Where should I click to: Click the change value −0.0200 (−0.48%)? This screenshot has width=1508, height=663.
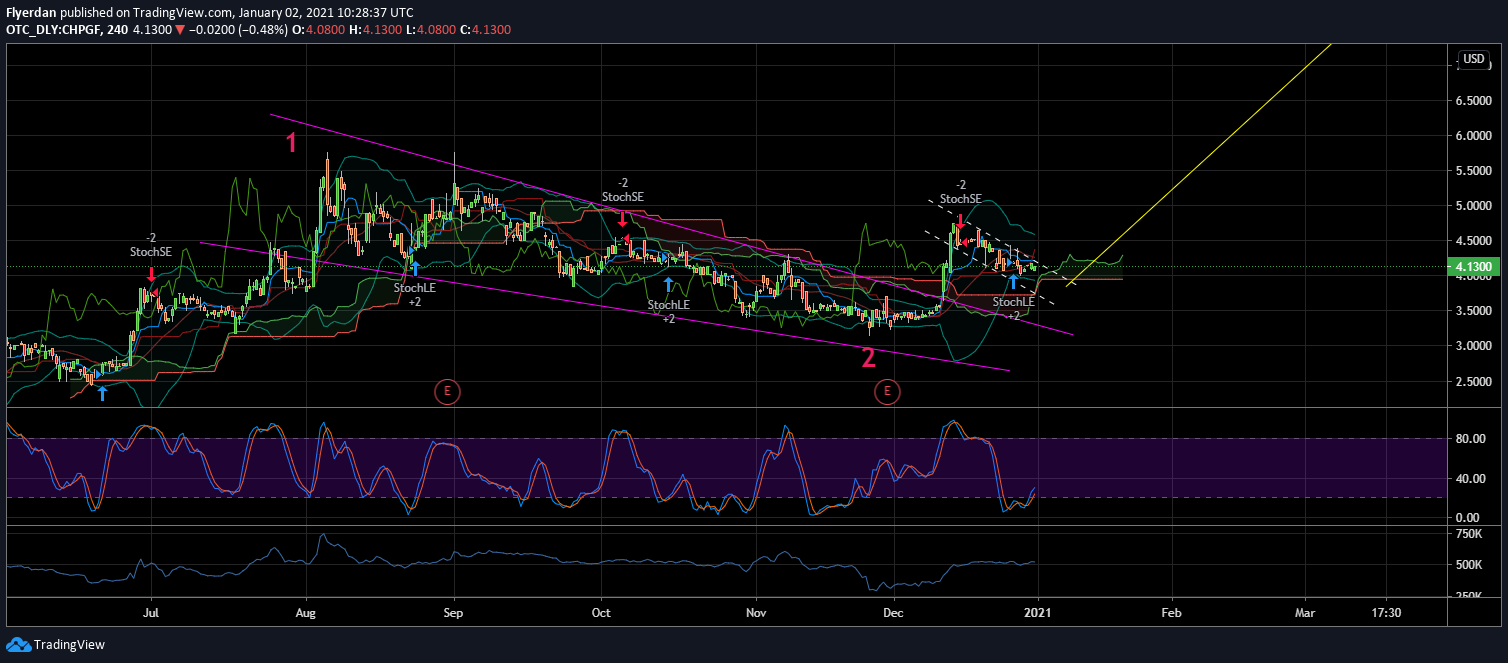pos(237,30)
